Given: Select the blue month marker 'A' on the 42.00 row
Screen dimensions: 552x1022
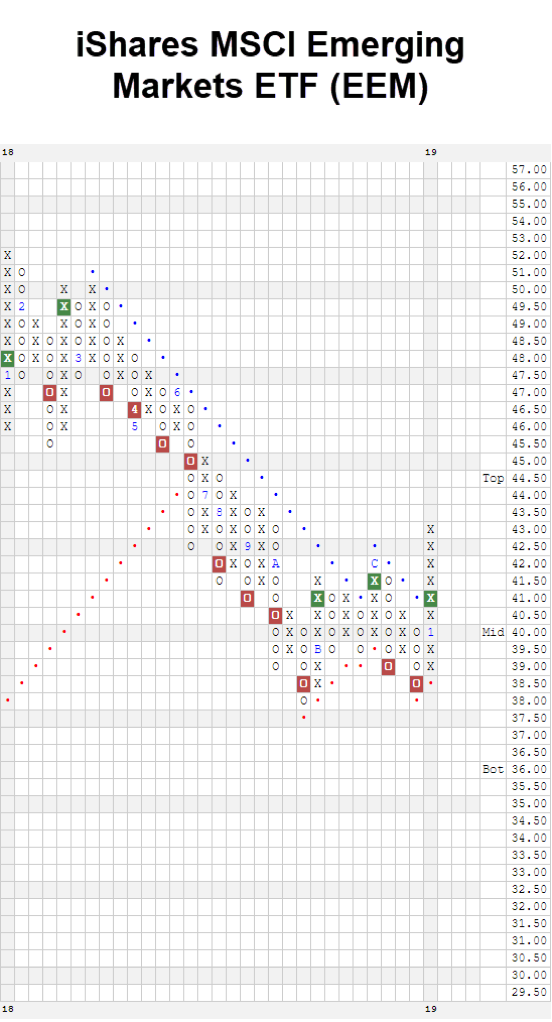Looking at the screenshot, I should pyautogui.click(x=275, y=563).
